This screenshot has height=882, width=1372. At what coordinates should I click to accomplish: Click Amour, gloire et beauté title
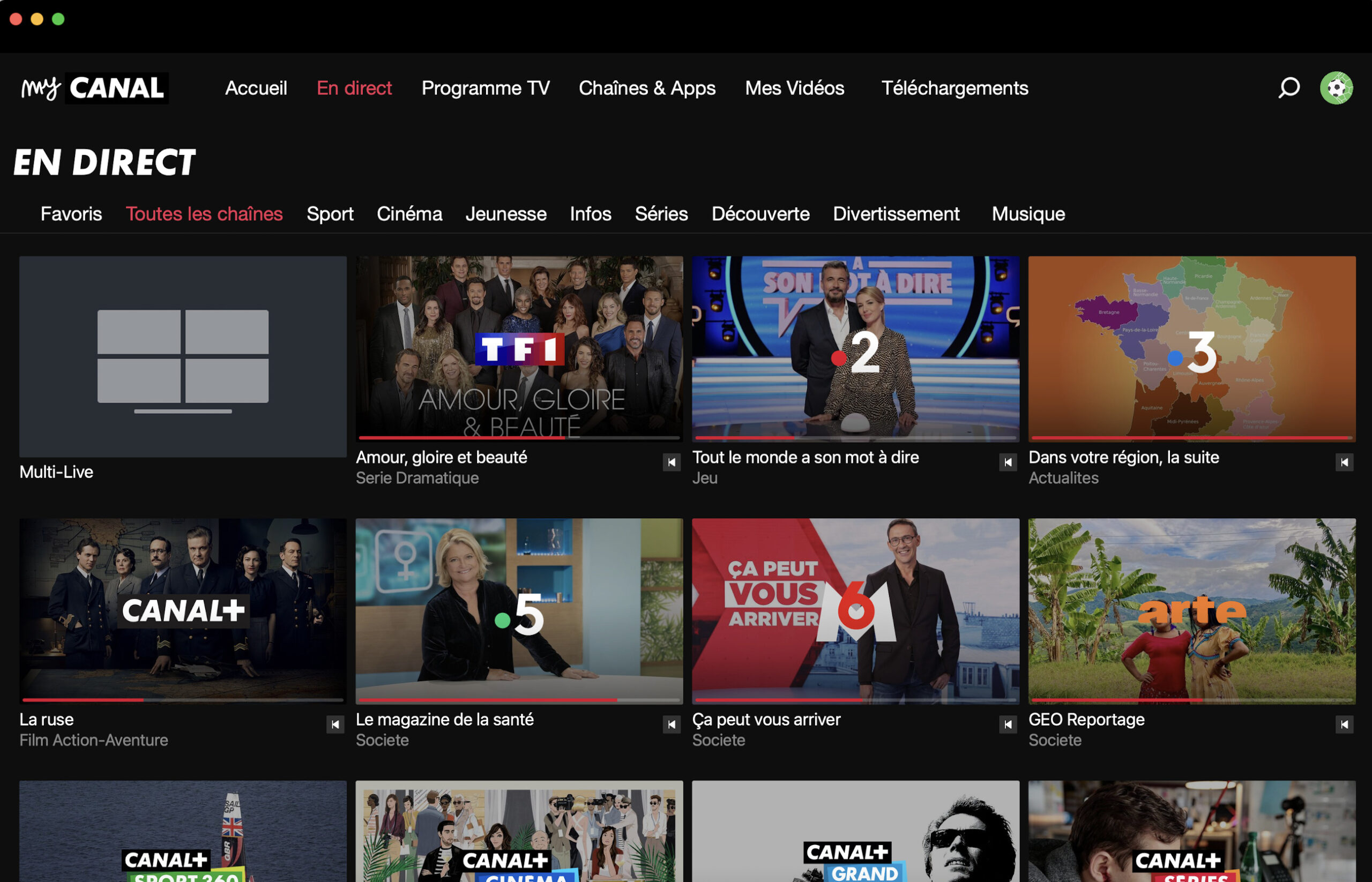click(441, 458)
